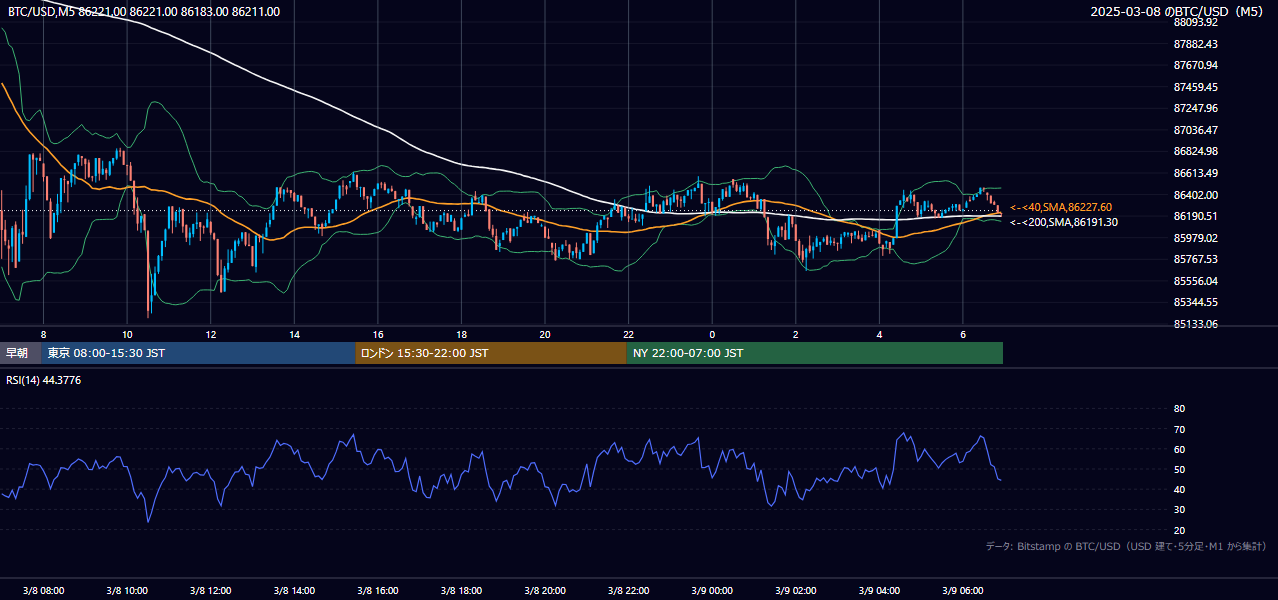1278x600 pixels.
Task: Click the '3/8 22:00' time axis label
Action: coord(628,591)
